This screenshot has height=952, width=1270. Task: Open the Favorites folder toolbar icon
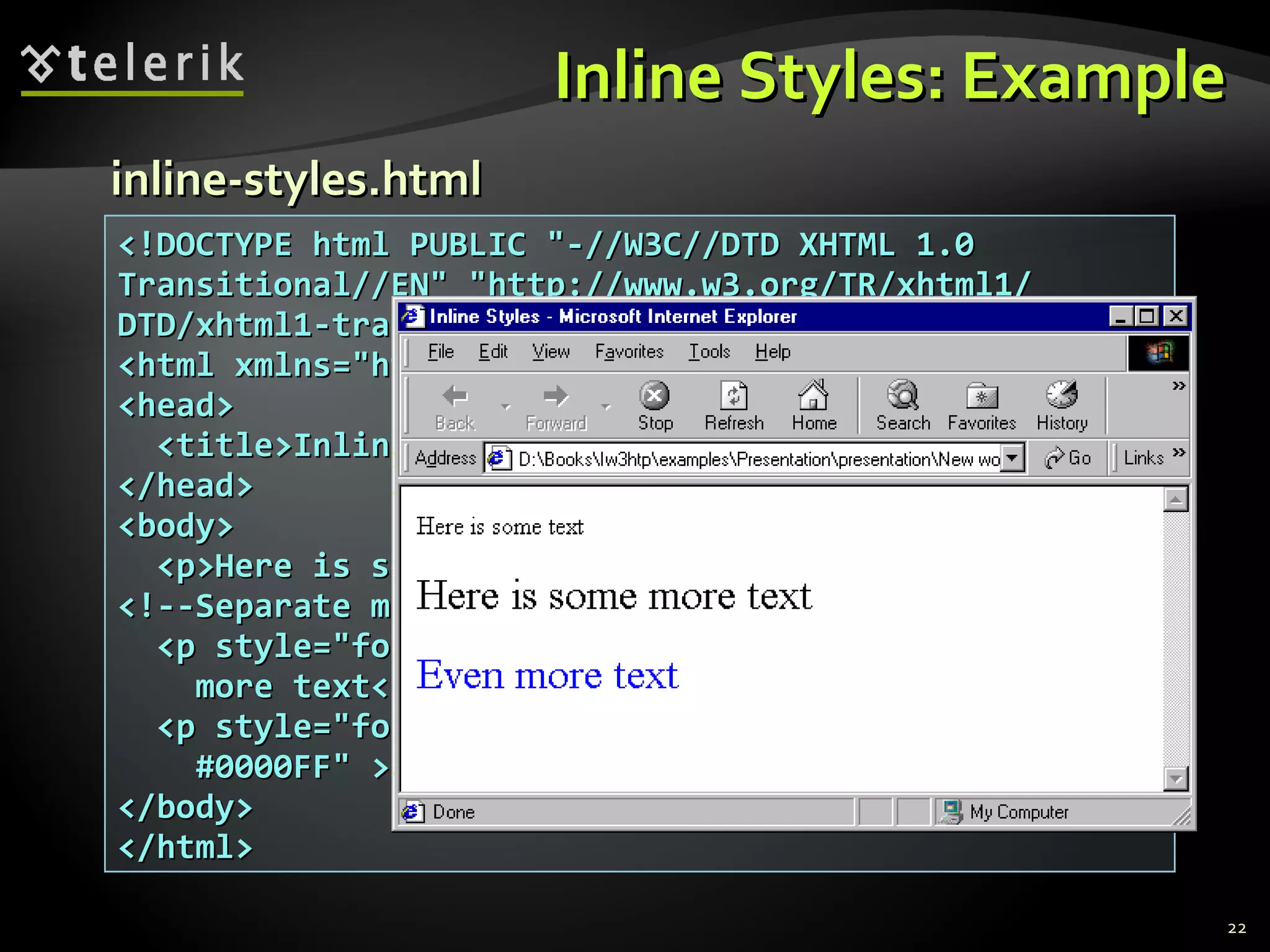pyautogui.click(x=982, y=396)
